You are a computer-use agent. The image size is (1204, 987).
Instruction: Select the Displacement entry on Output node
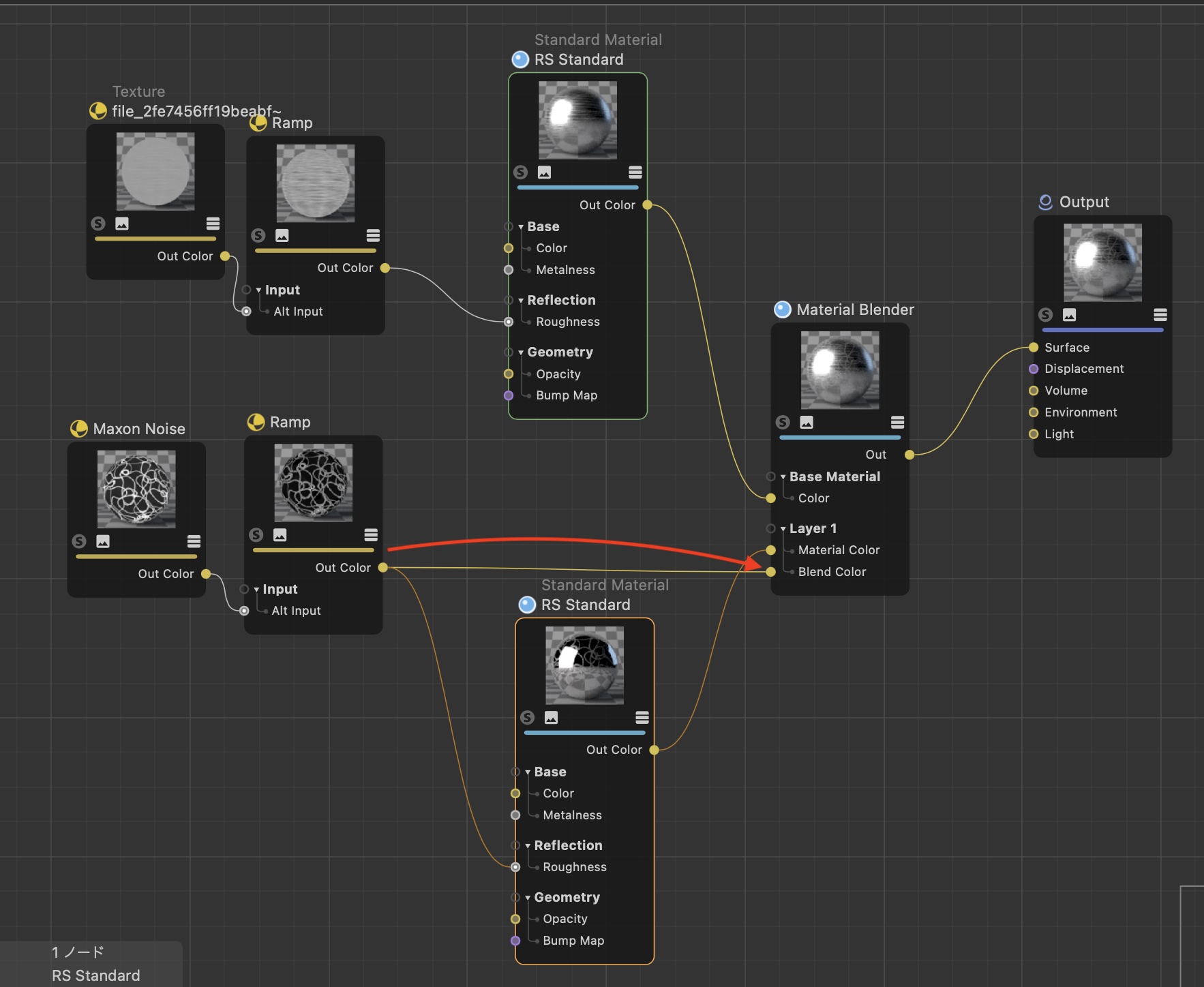click(1083, 369)
